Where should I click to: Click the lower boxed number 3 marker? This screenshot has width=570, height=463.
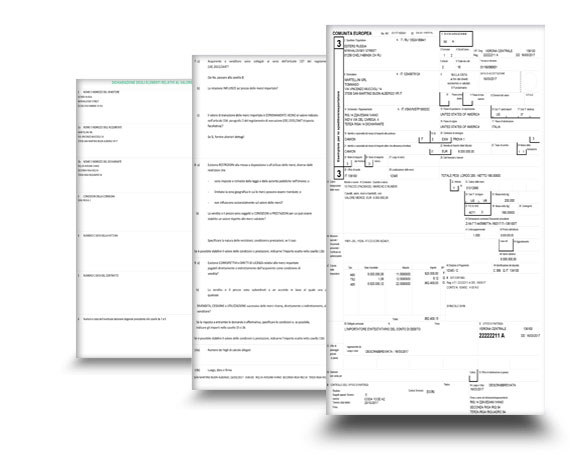(x=338, y=173)
